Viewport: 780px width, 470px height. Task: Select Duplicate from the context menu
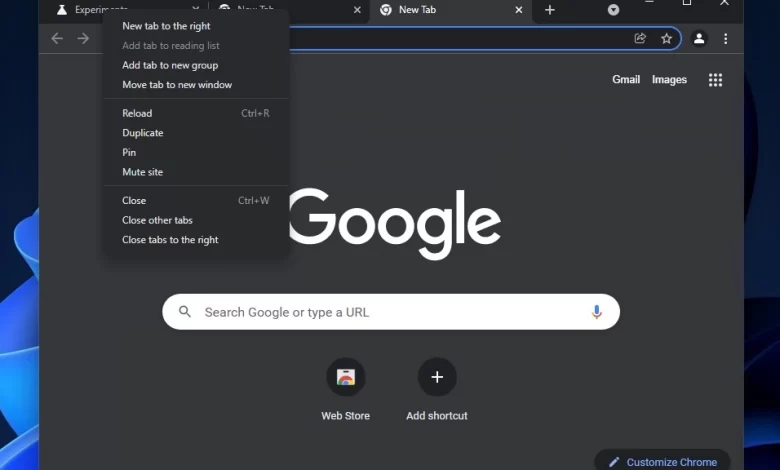pos(196,133)
